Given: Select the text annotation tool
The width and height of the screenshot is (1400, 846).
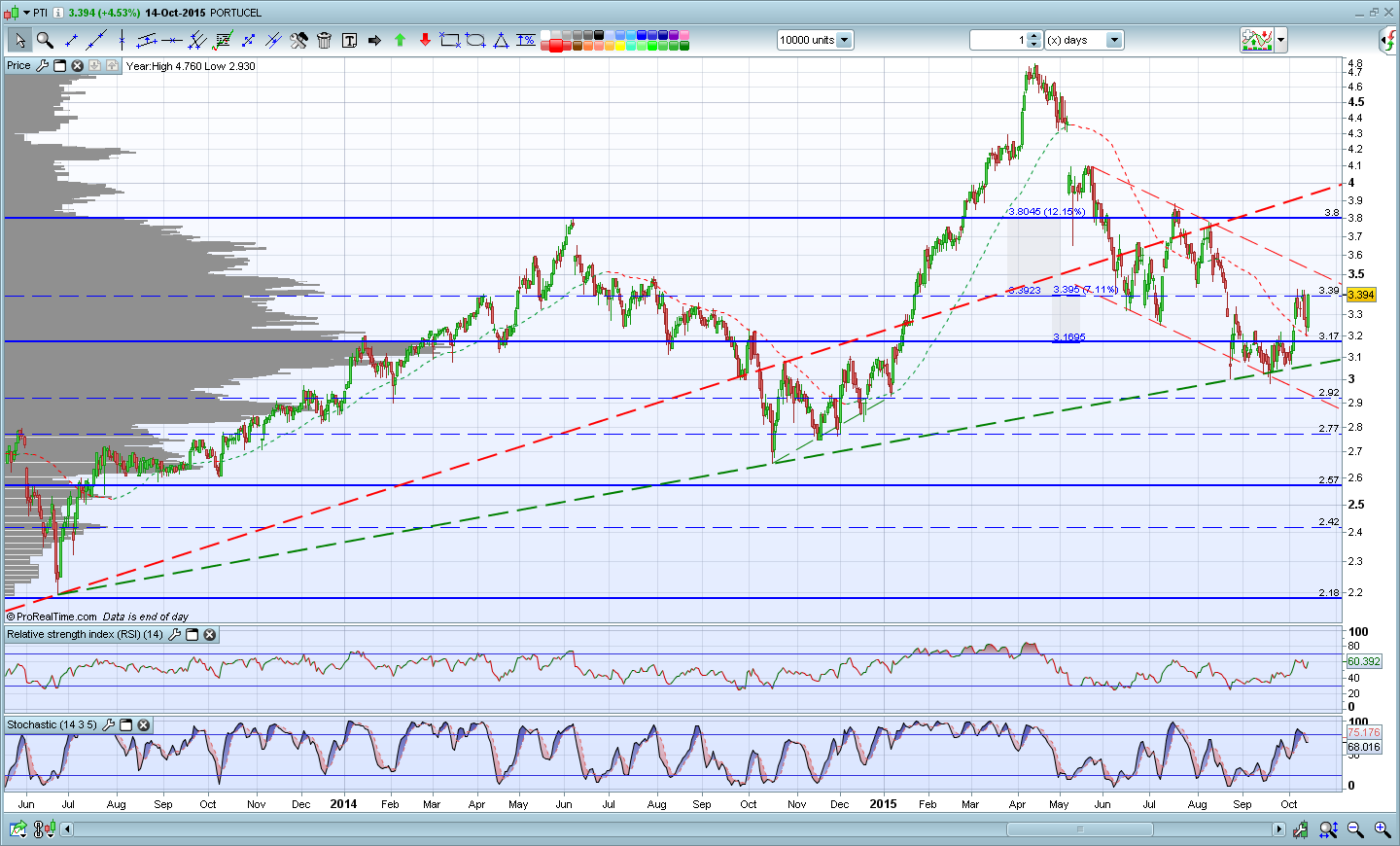Looking at the screenshot, I should coord(349,40).
